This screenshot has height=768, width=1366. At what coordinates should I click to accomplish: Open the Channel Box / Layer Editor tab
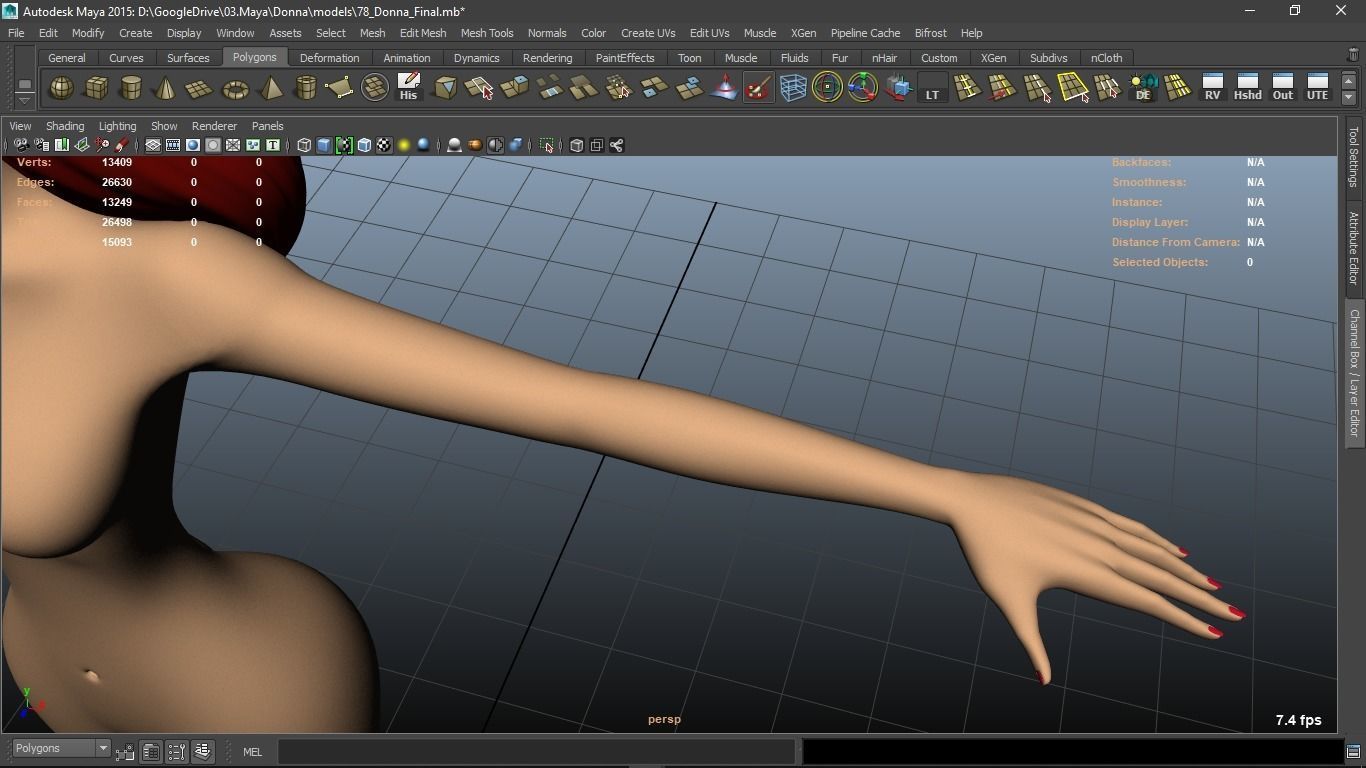1354,373
